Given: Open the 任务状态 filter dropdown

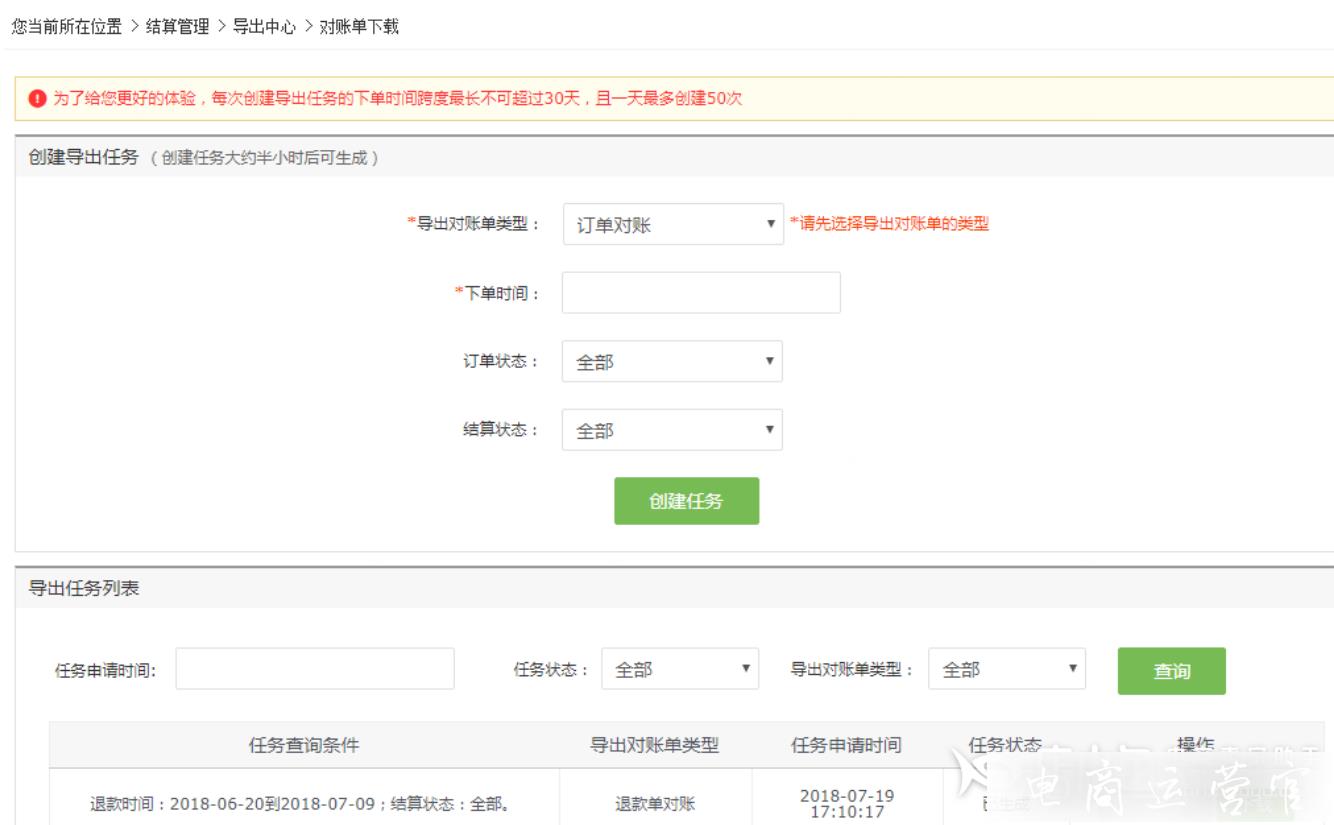Looking at the screenshot, I should coord(680,669).
